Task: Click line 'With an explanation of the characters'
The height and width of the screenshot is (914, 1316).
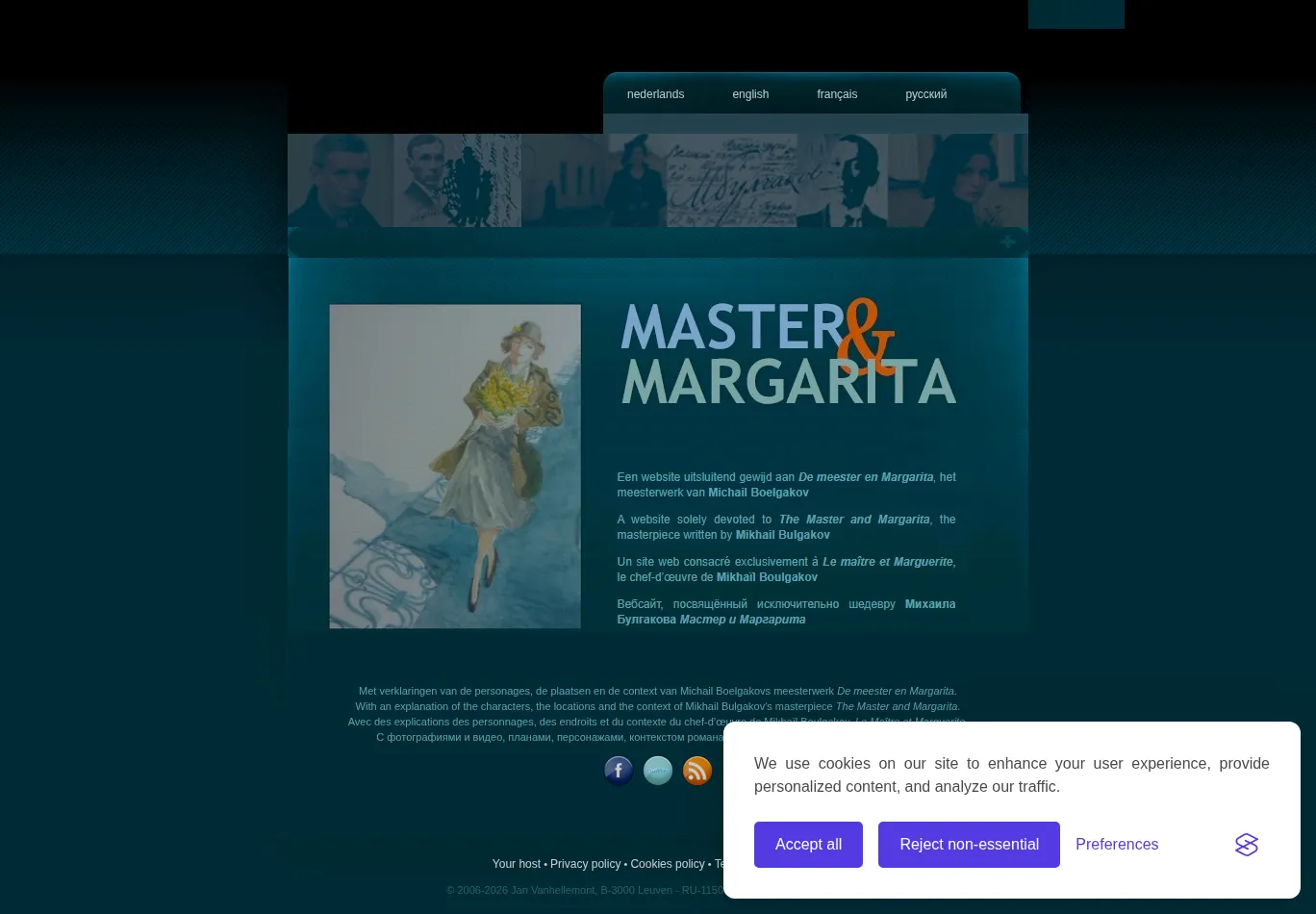Action: [x=658, y=706]
